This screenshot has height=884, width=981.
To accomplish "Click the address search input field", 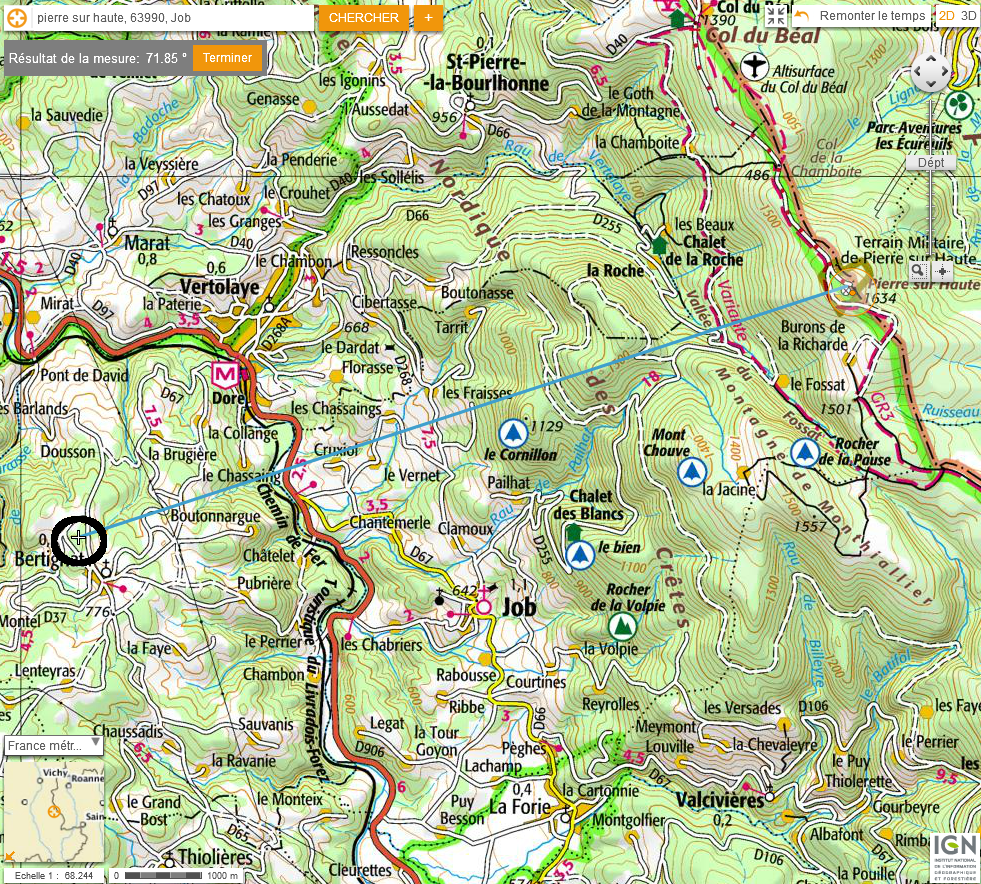I will [x=170, y=18].
